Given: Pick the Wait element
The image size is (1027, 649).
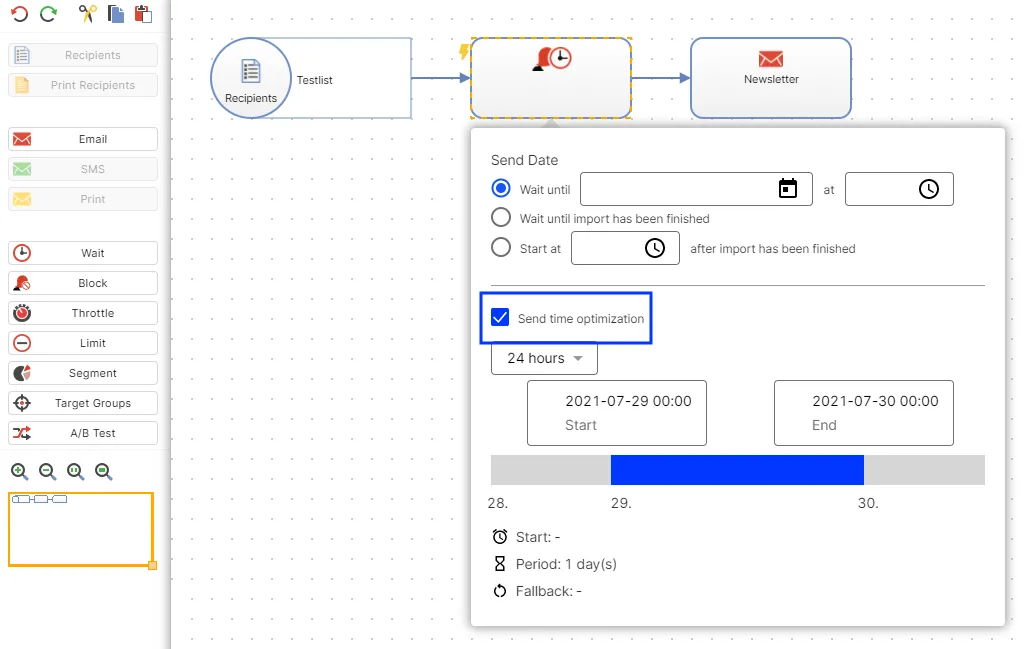Looking at the screenshot, I should coord(83,253).
